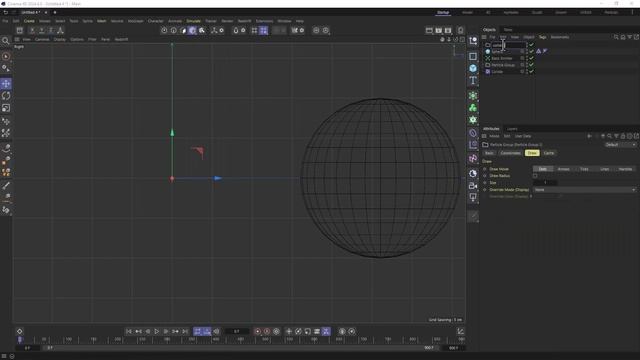Set Draw Mode to Dots

[x=543, y=169]
